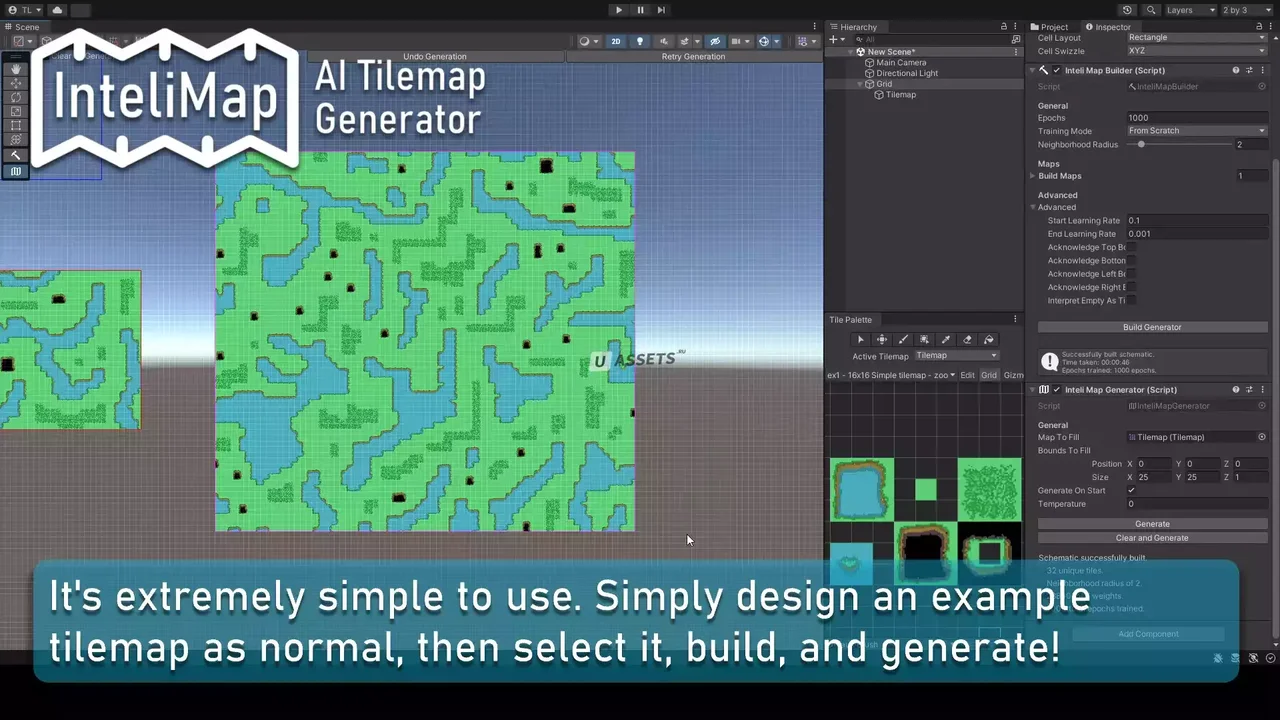Open Training Mode From Scratch dropdown
Viewport: 1280px width, 720px height.
click(1197, 131)
